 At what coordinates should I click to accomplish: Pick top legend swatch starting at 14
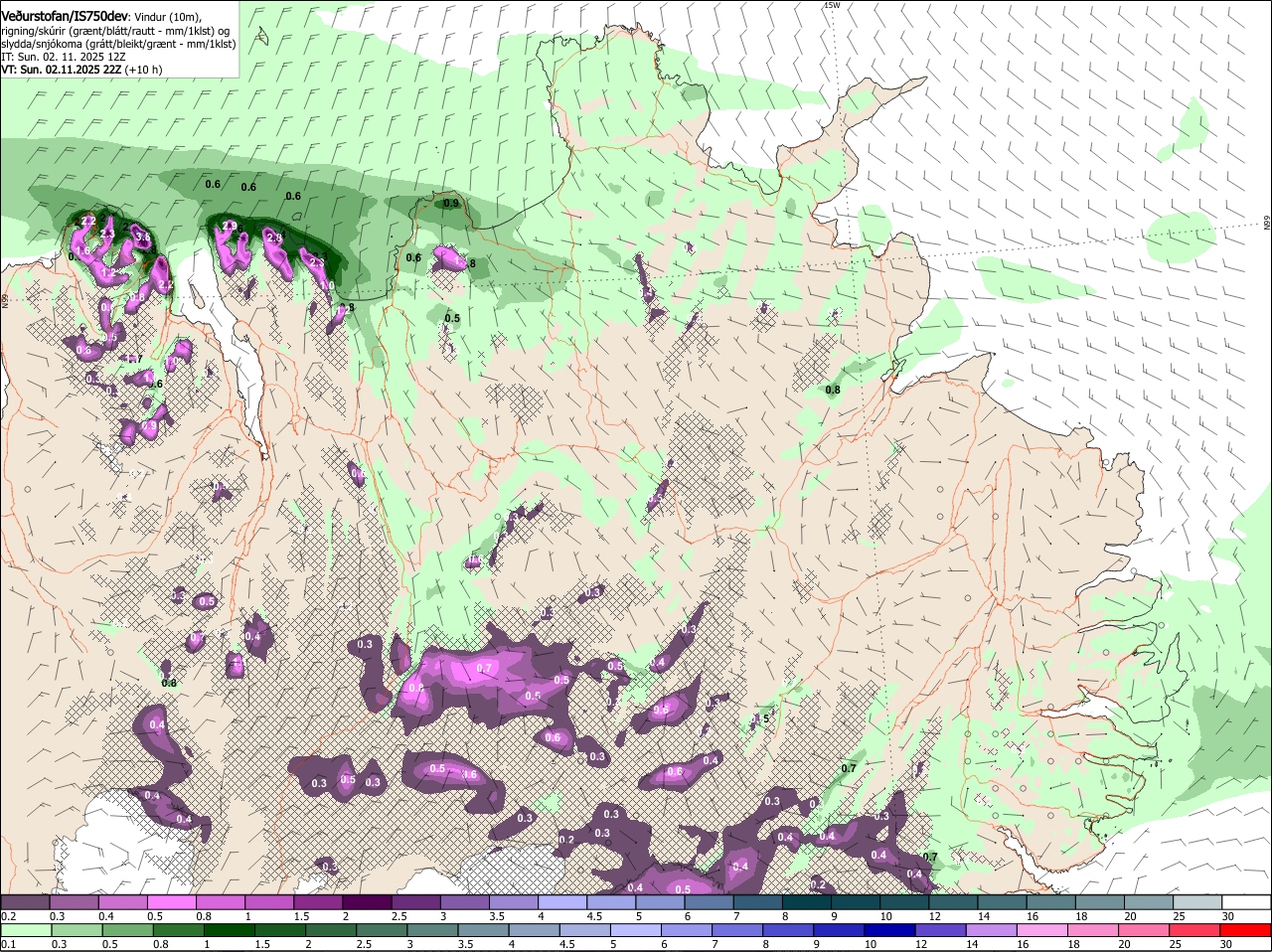[x=1003, y=901]
